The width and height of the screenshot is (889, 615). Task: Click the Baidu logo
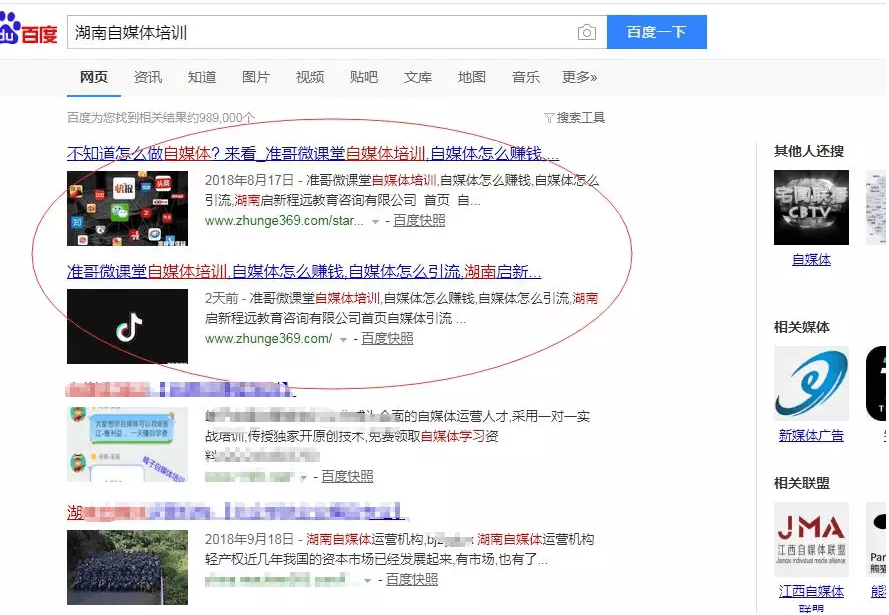(28, 33)
